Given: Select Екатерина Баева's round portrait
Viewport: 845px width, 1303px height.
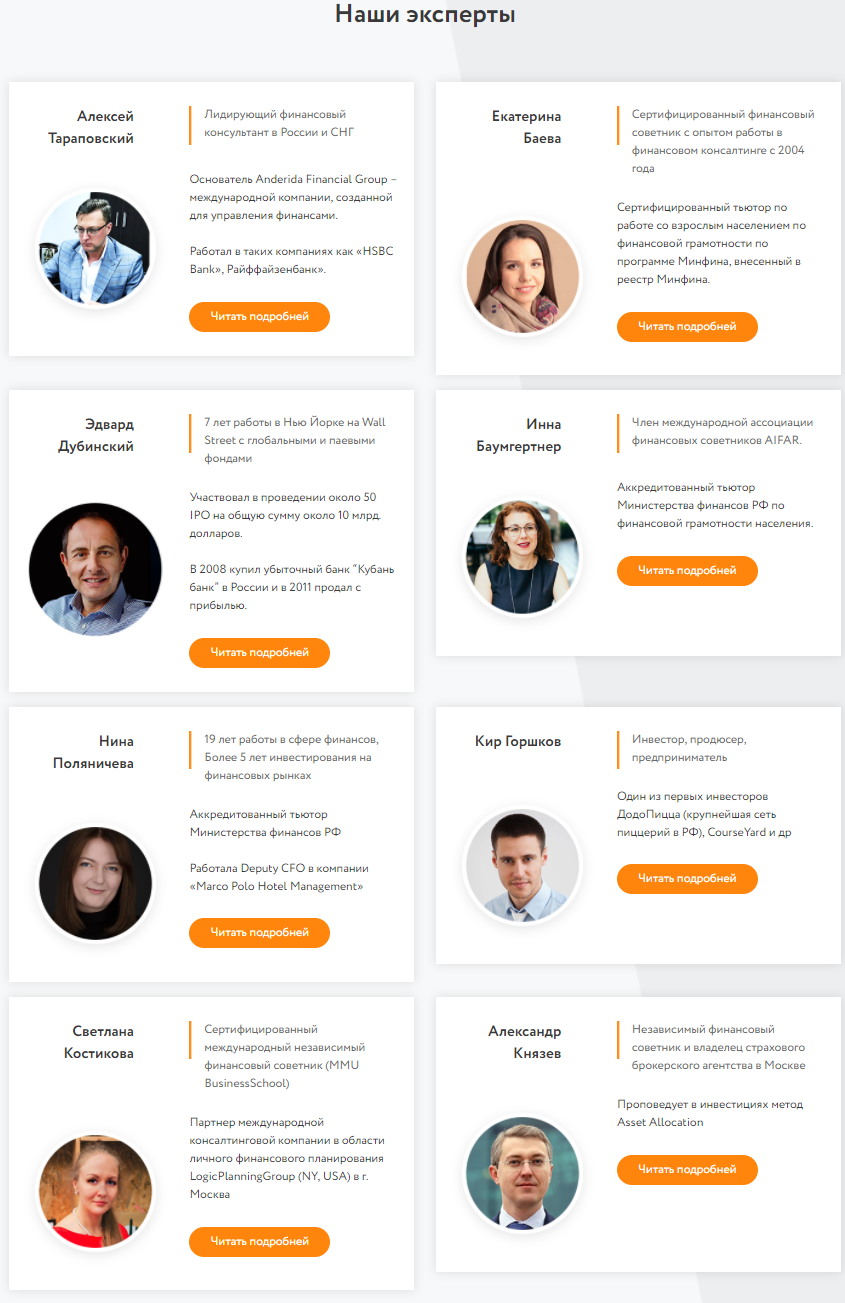Looking at the screenshot, I should click(x=523, y=277).
